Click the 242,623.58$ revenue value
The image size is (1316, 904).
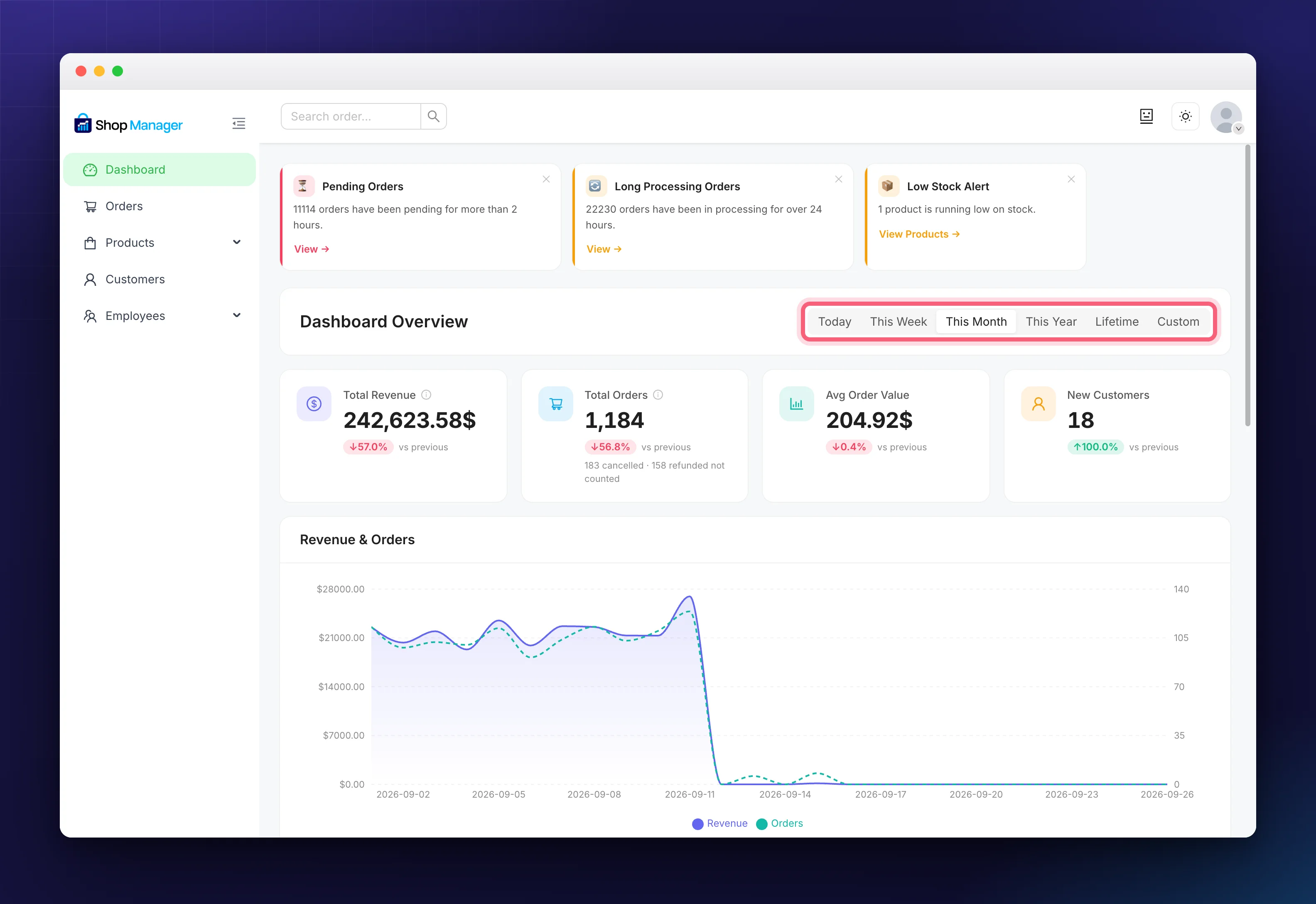point(410,420)
